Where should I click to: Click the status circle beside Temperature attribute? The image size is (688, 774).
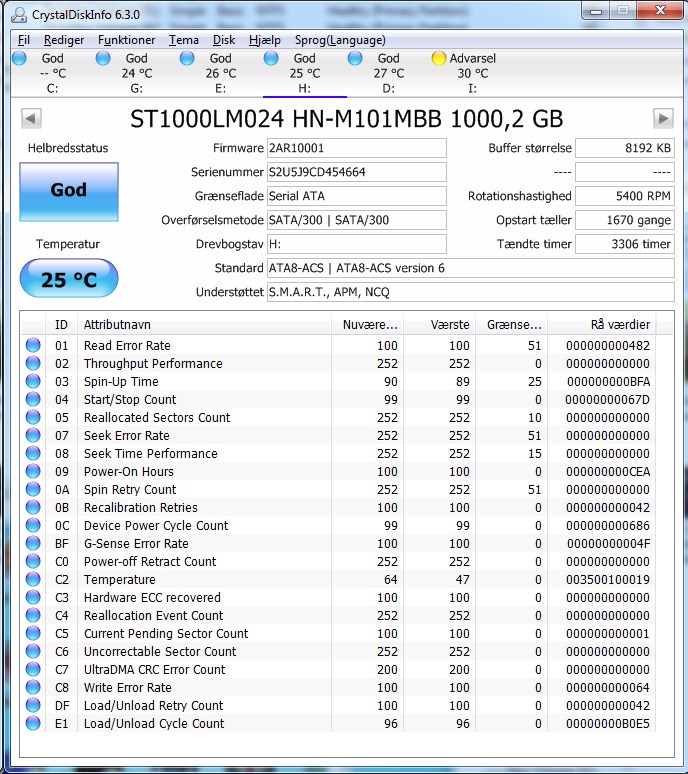(x=33, y=579)
